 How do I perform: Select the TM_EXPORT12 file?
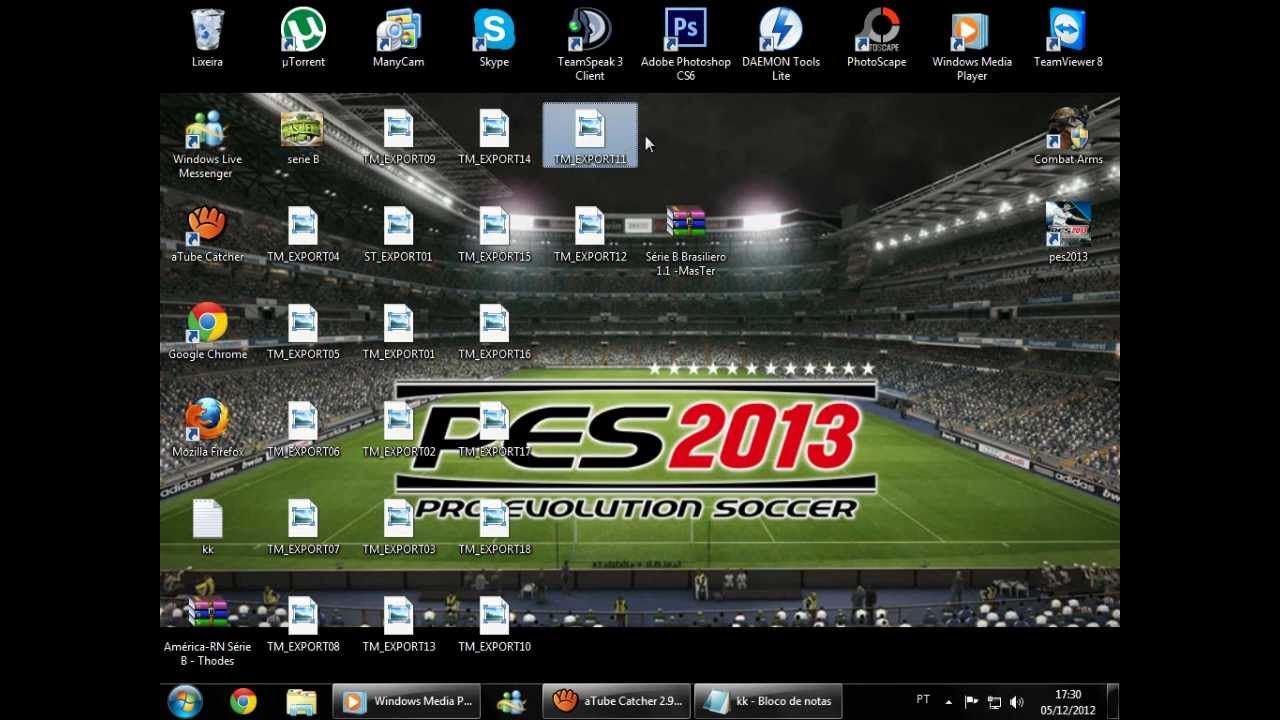[590, 234]
